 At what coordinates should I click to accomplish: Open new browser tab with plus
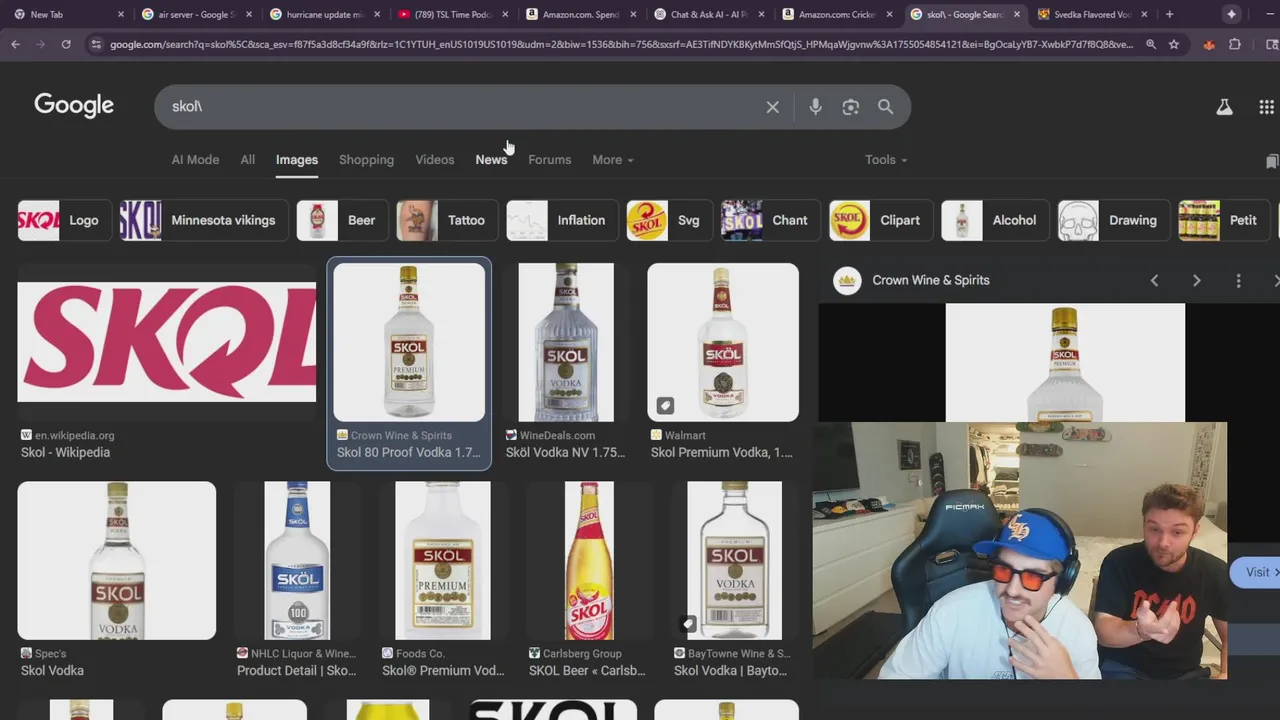(x=1169, y=14)
